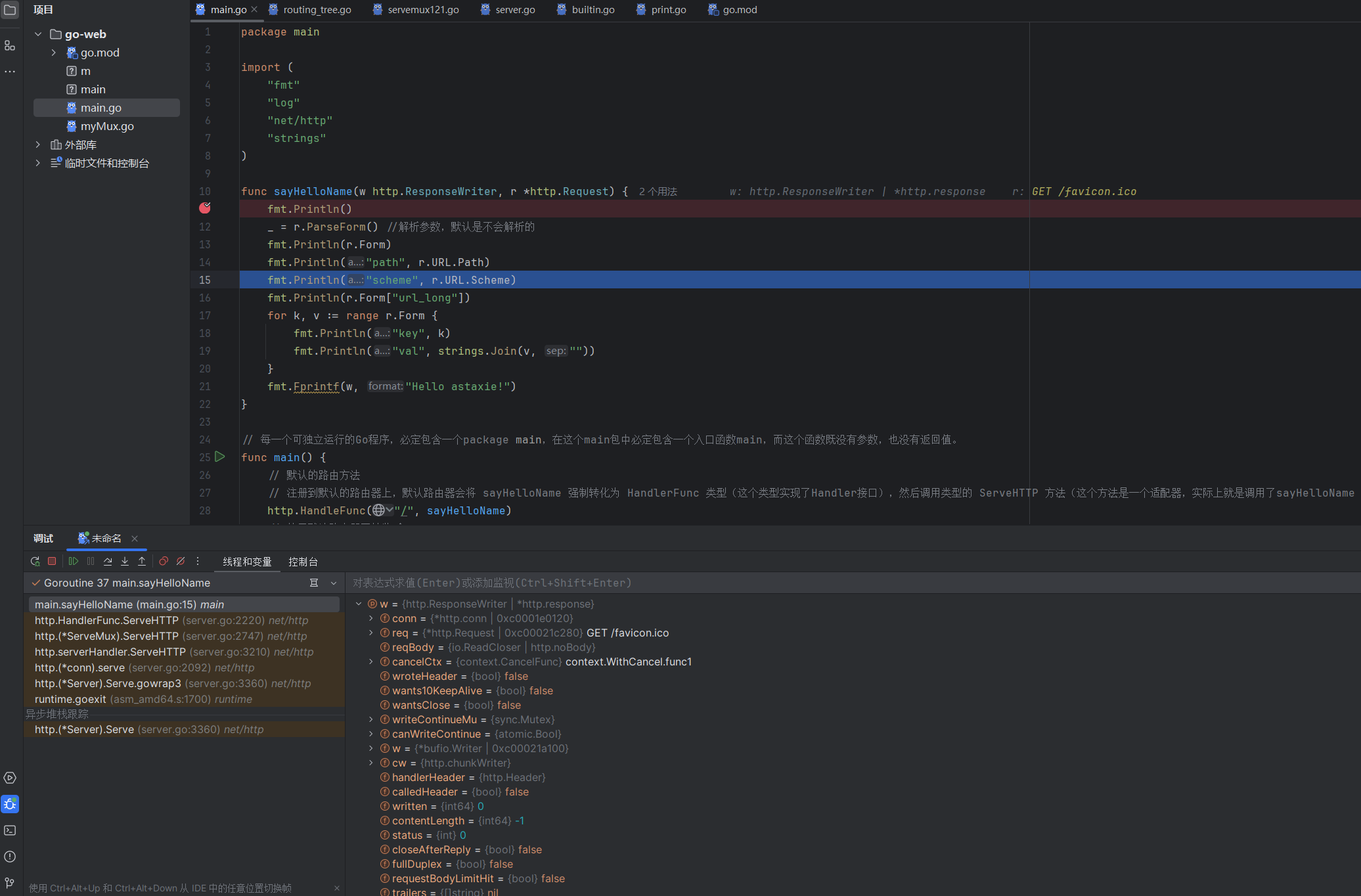Viewport: 1361px width, 896px height.
Task: Open the Goroutine selector dropdown arrow
Action: coord(334,583)
